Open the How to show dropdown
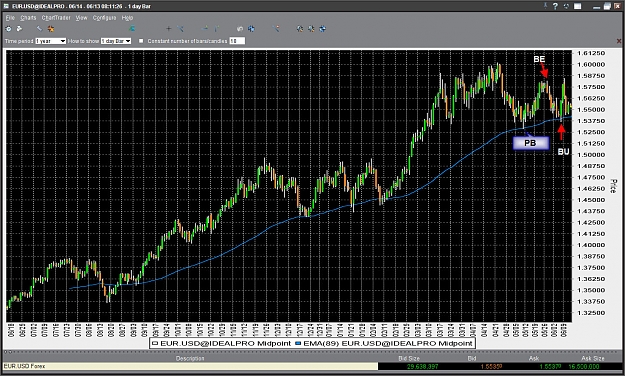This screenshot has width=625, height=376. [116, 41]
